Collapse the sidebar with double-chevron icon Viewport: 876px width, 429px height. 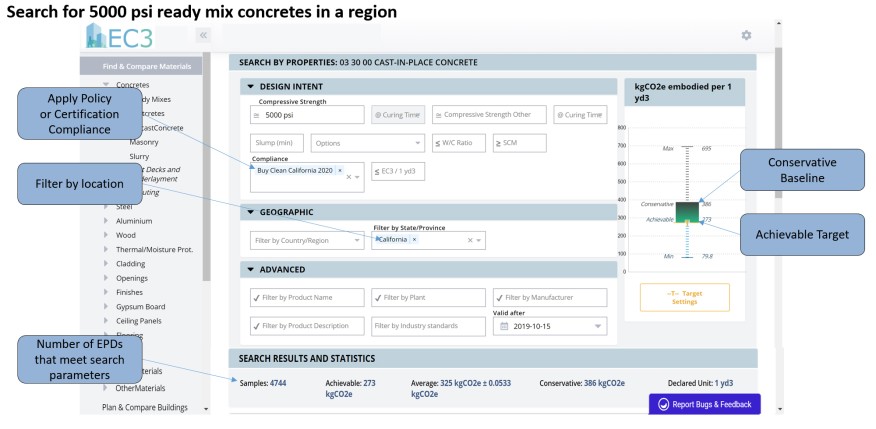point(203,35)
